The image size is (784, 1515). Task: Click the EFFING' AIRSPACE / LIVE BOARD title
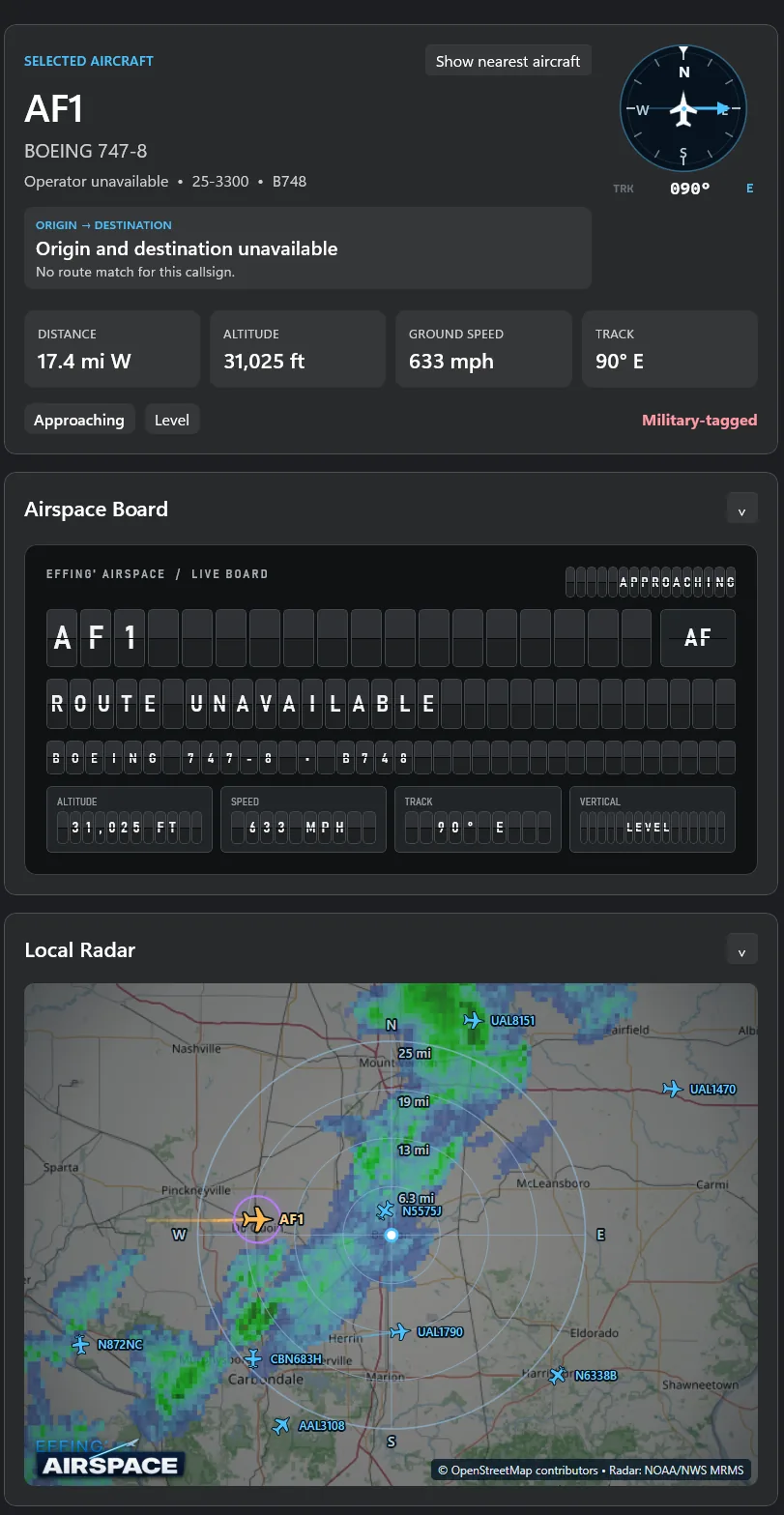[x=158, y=574]
